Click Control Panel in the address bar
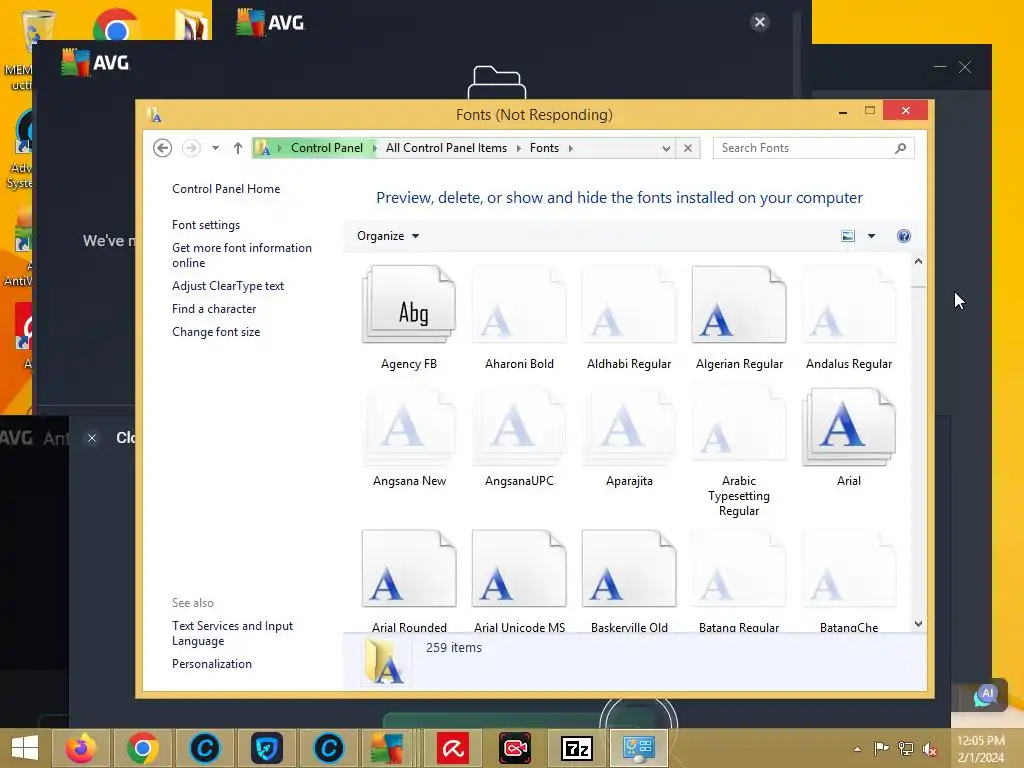This screenshot has height=768, width=1024. coord(327,148)
